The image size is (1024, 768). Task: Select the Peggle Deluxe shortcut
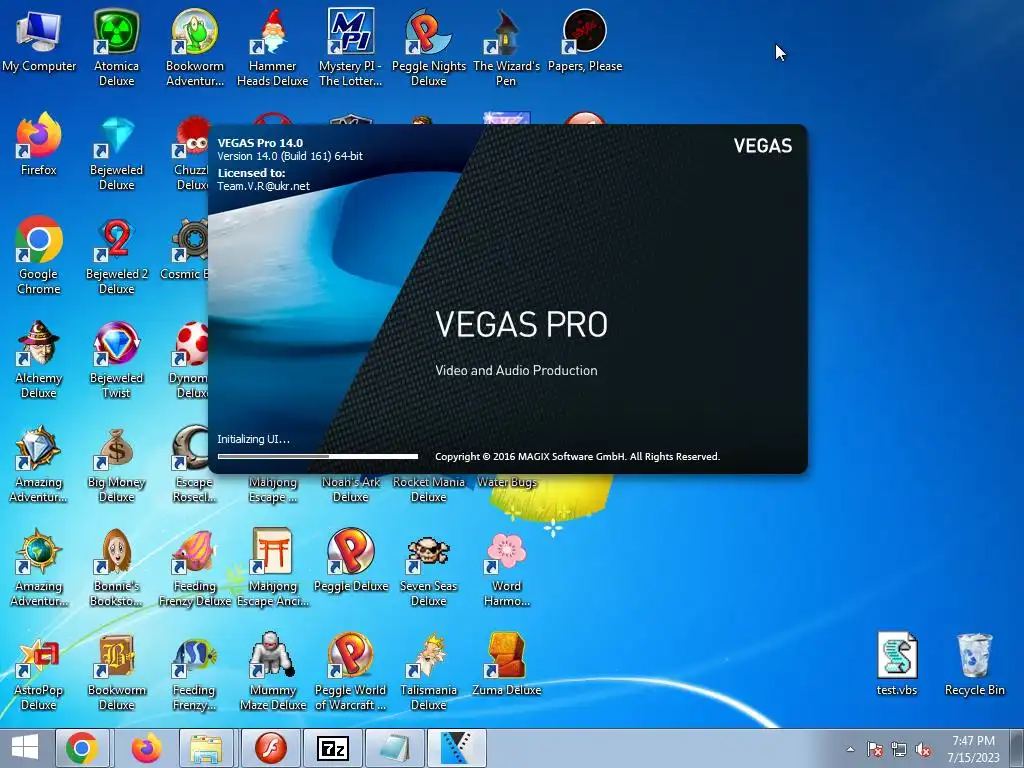(351, 562)
